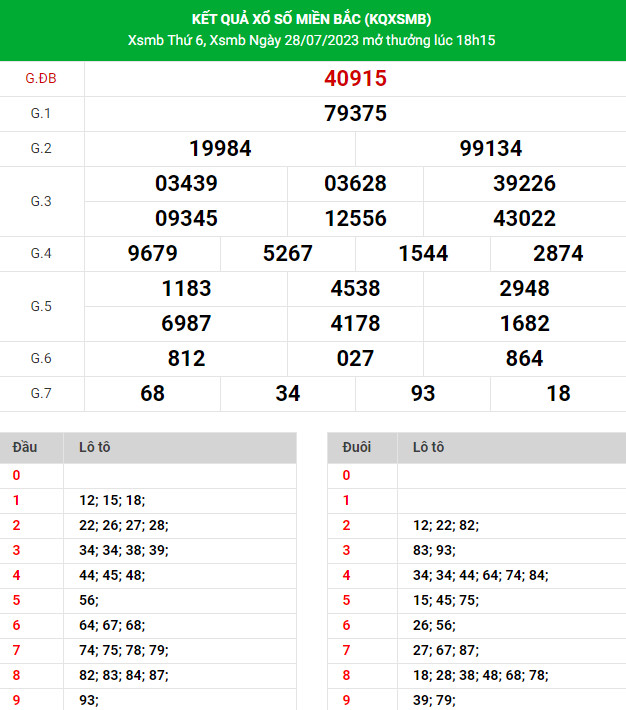The width and height of the screenshot is (626, 710).
Task: Select the row 18; 28; 38; 48; 68; 78;
Action: [x=477, y=675]
